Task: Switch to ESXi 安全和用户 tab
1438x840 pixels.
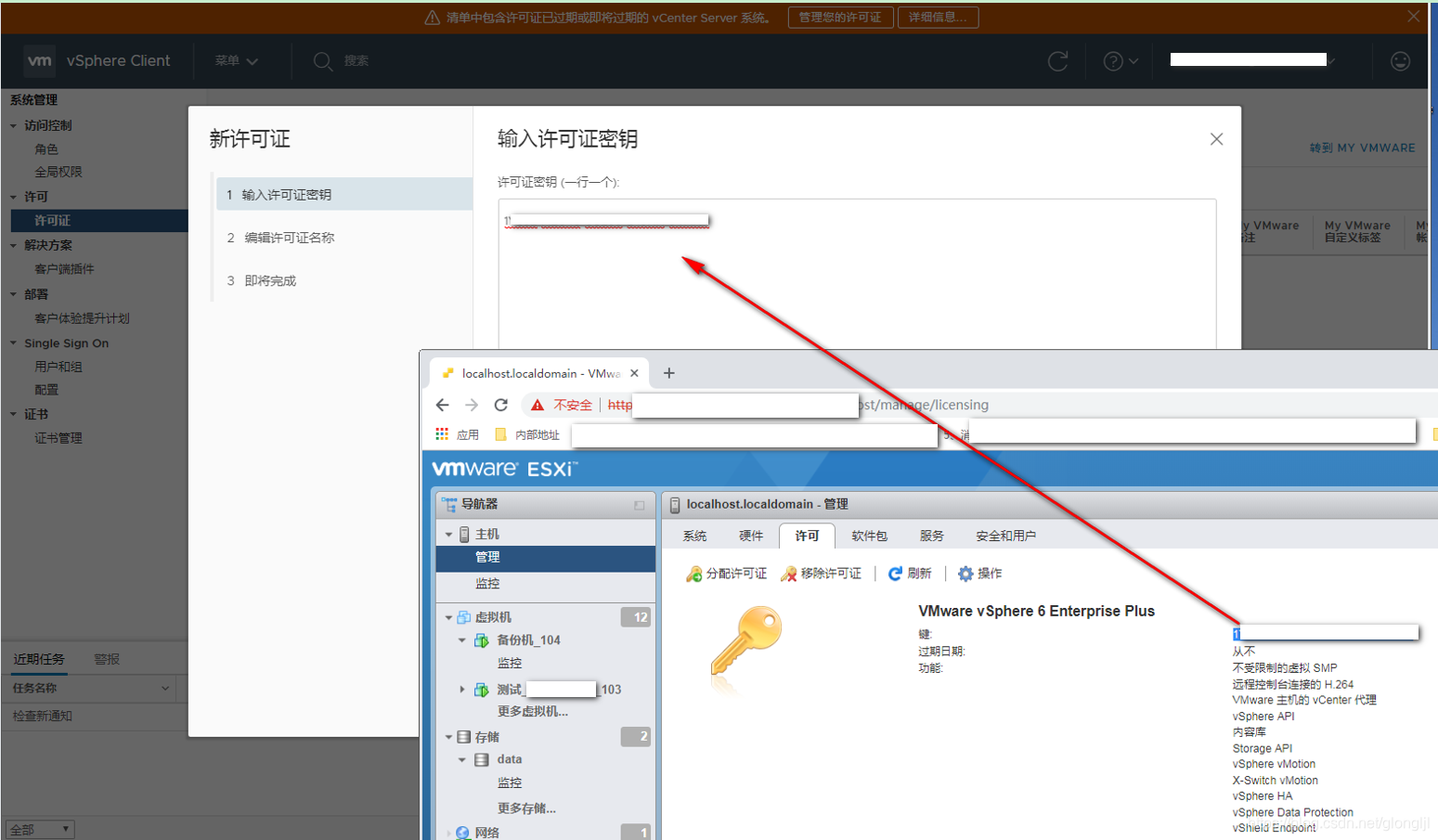Action: pyautogui.click(x=1005, y=536)
